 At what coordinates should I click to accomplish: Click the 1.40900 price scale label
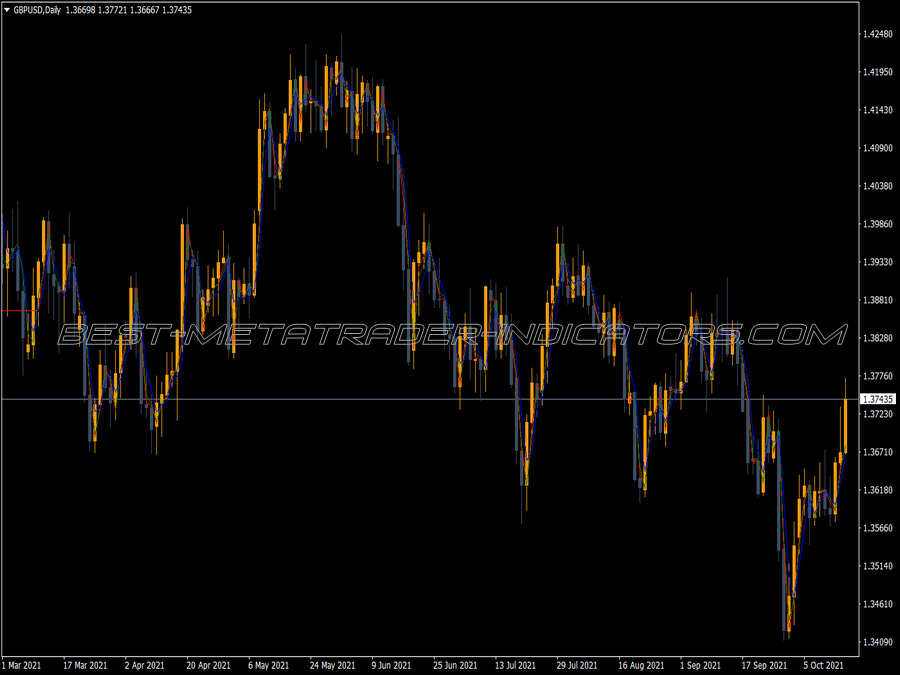tap(878, 148)
